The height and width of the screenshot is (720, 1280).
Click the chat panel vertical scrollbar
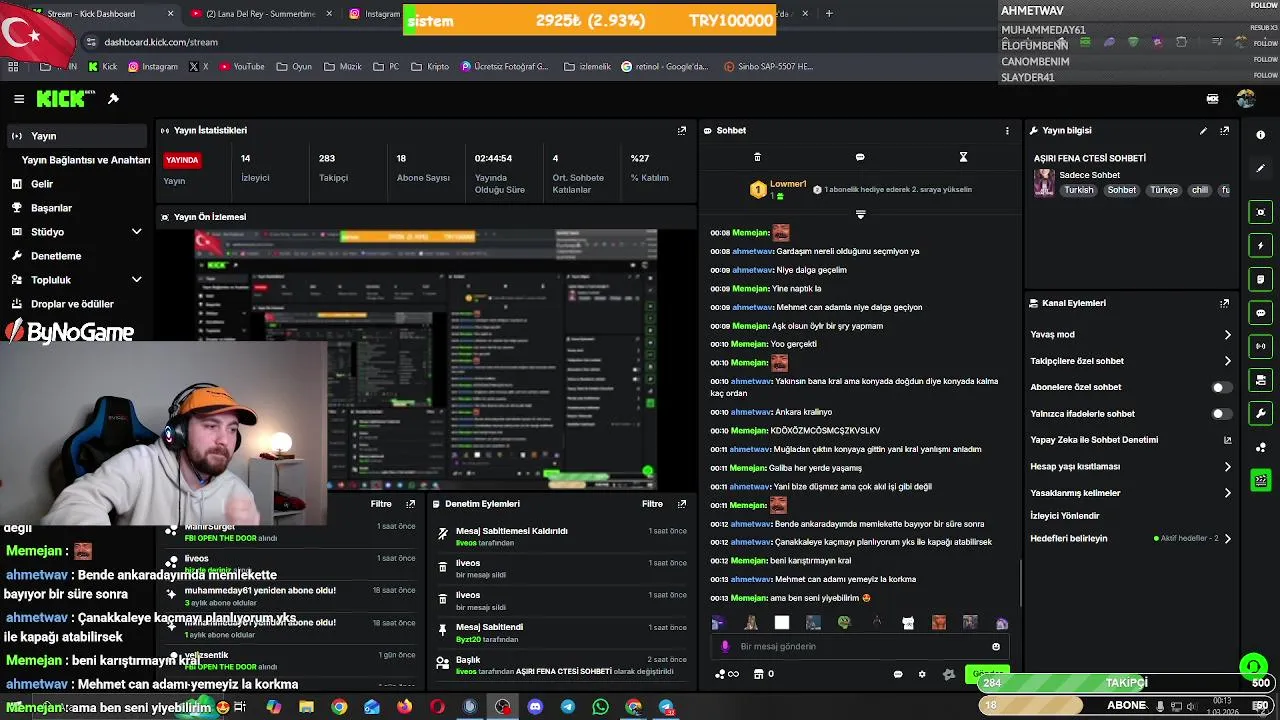pos(1019,583)
